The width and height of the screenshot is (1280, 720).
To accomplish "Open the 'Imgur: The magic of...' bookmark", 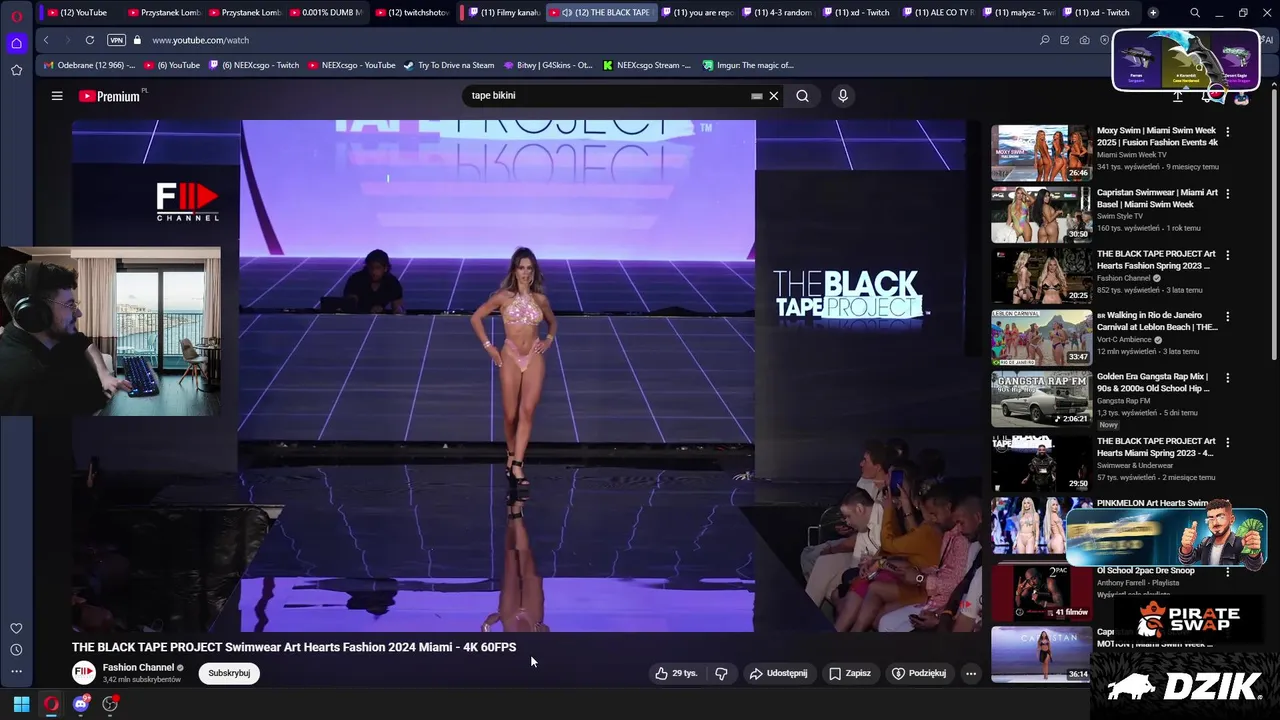I will [x=748, y=65].
